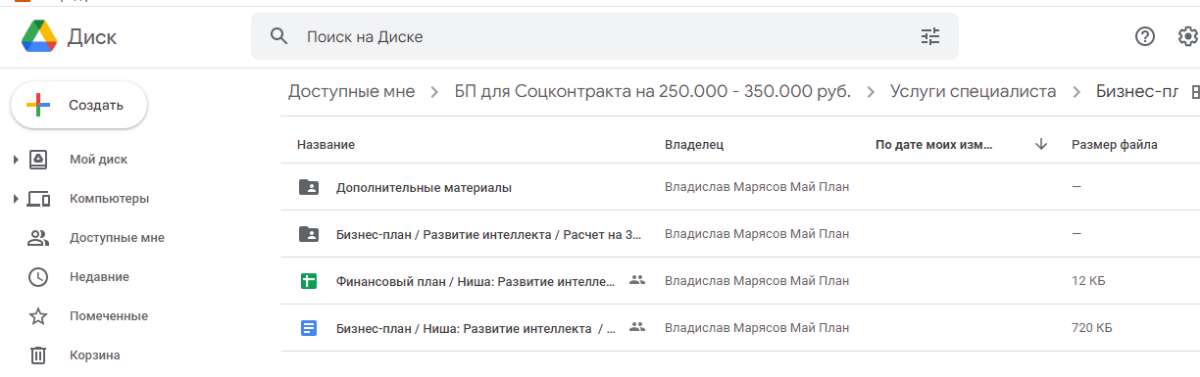Click the Google Drive logo

tap(39, 37)
